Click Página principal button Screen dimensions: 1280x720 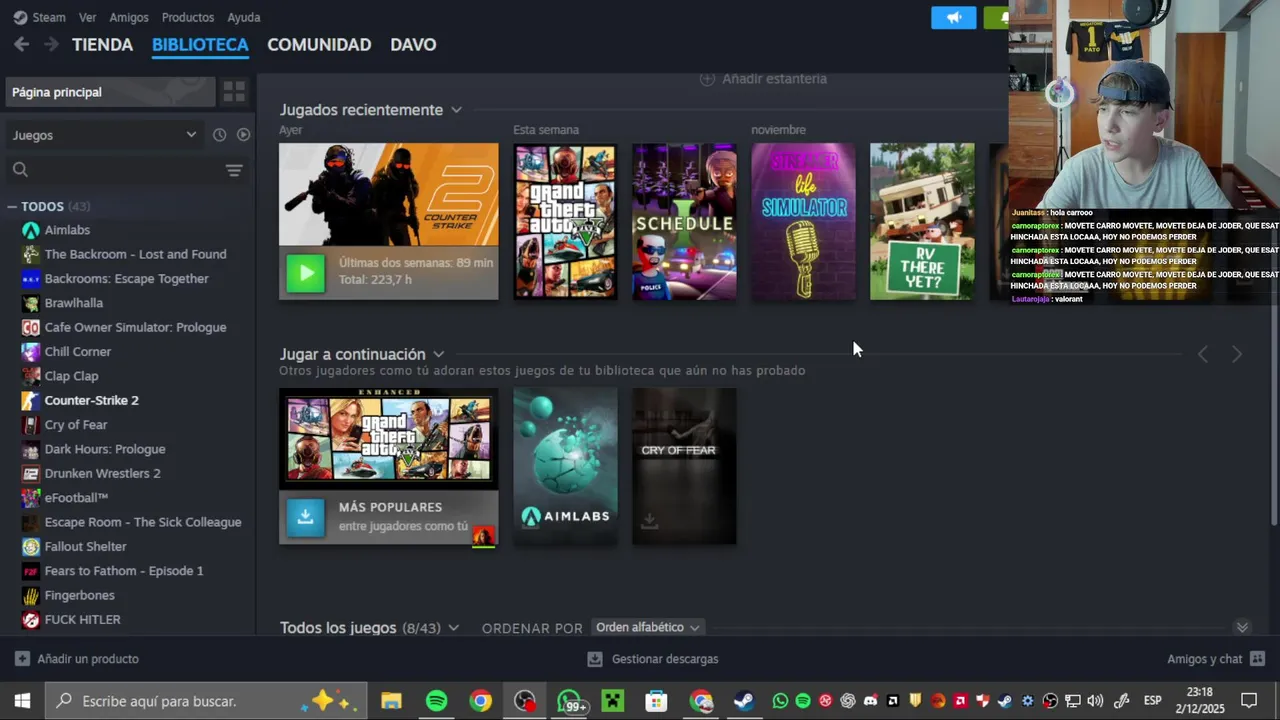tap(110, 92)
